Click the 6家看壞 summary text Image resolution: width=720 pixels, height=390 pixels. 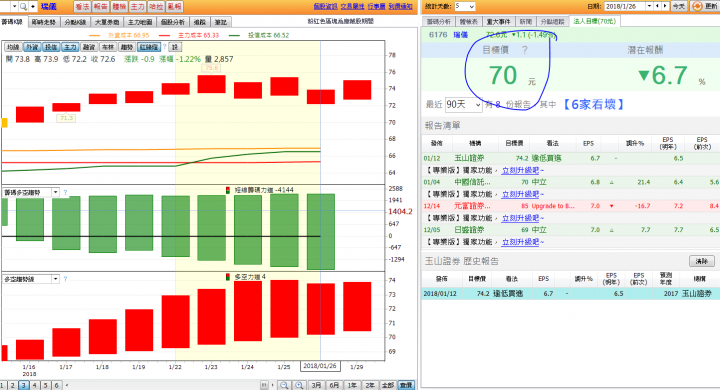point(593,105)
